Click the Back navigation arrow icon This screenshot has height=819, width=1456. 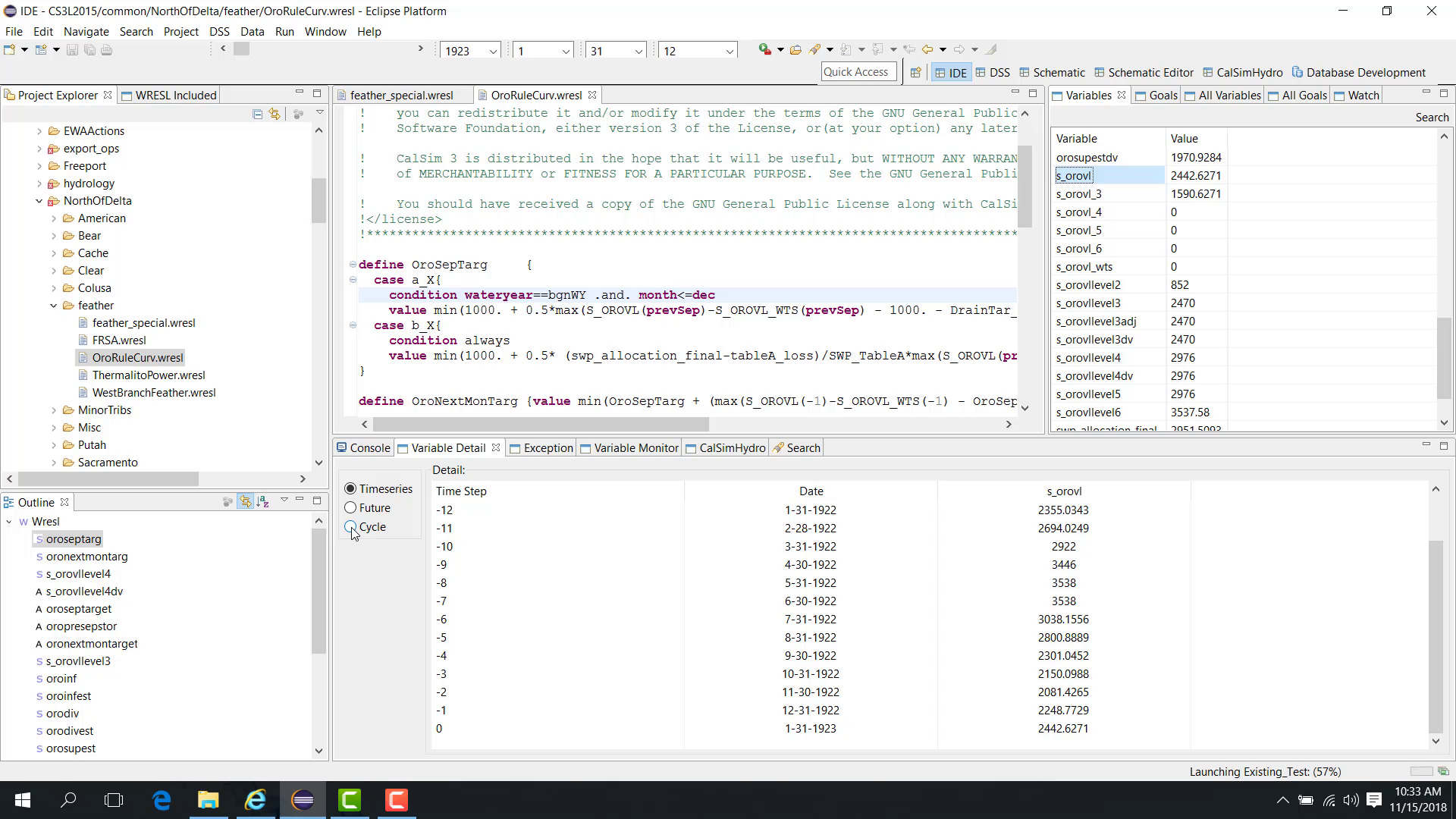click(927, 50)
